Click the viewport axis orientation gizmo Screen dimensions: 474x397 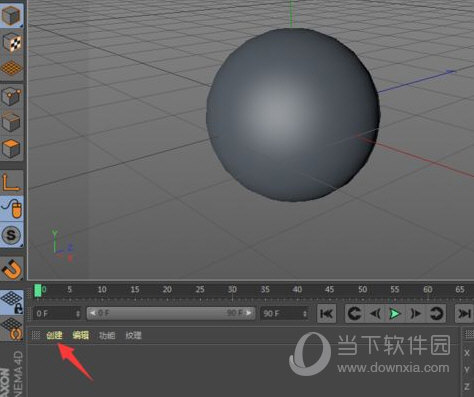(62, 246)
